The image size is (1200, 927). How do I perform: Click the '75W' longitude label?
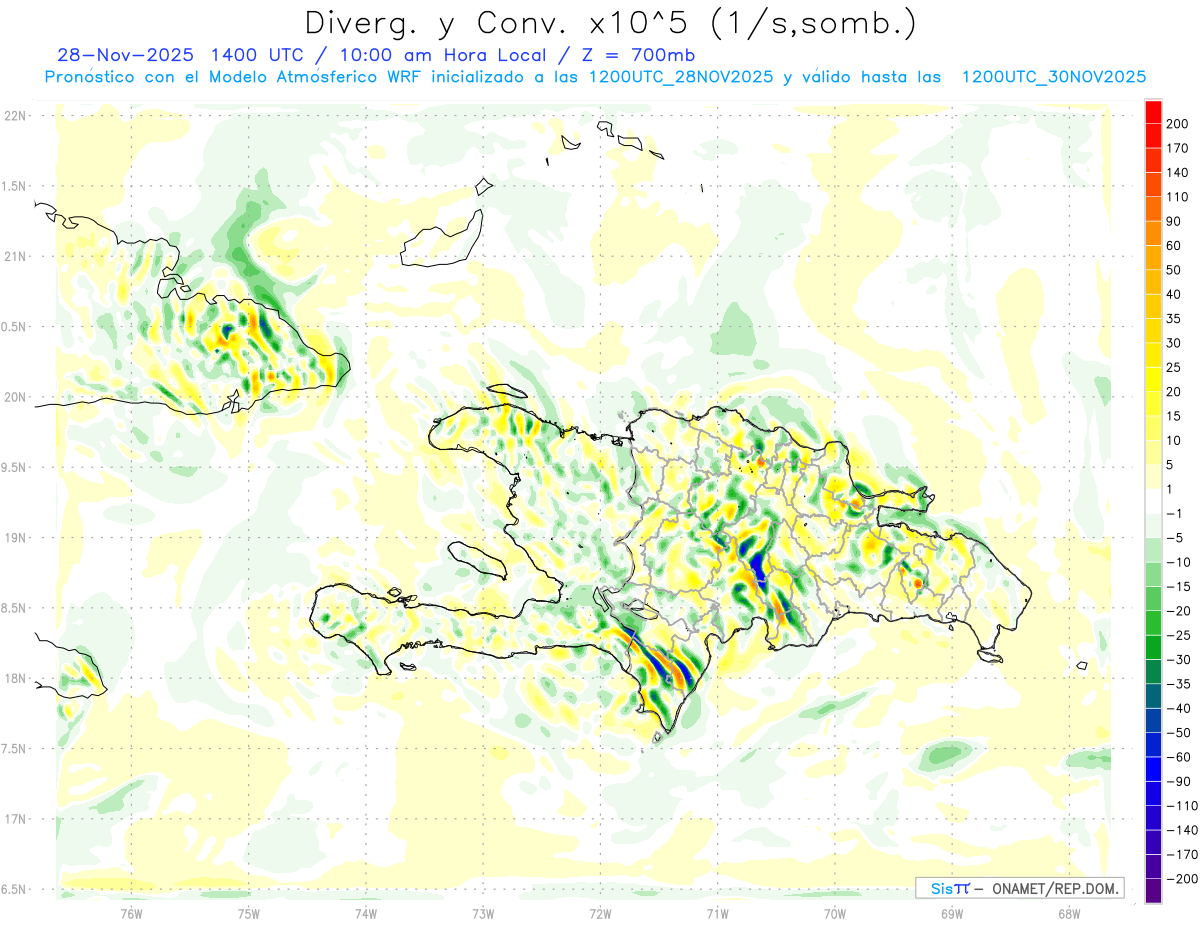pos(249,912)
